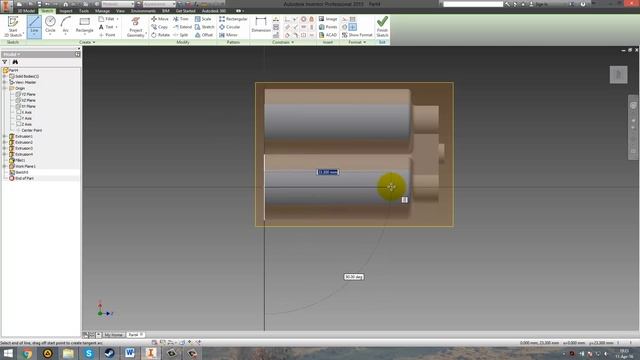This screenshot has width=640, height=360.
Task: Open the Tools ribbon tab
Action: [x=84, y=11]
